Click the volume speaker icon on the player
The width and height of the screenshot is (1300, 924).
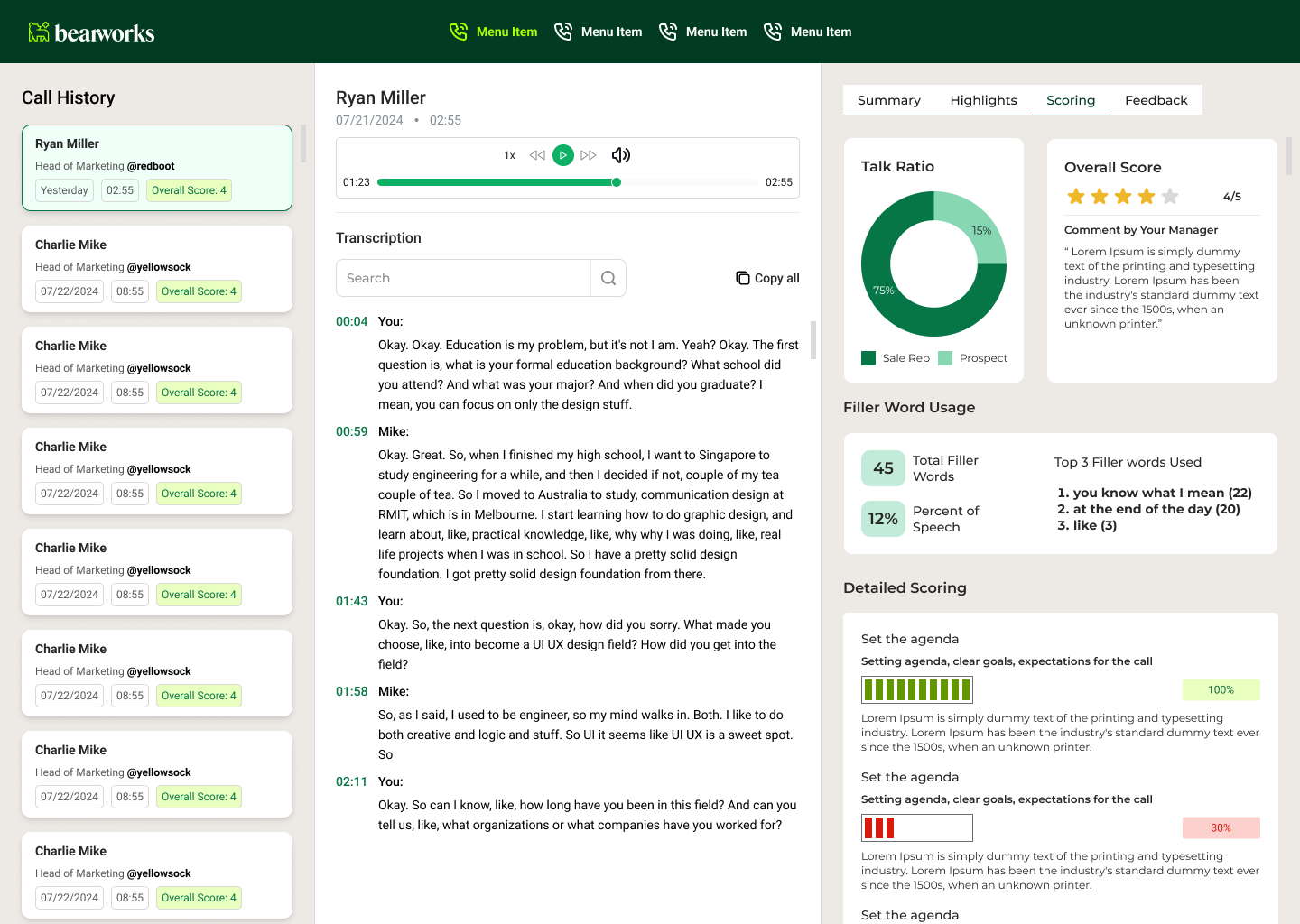[x=621, y=154]
